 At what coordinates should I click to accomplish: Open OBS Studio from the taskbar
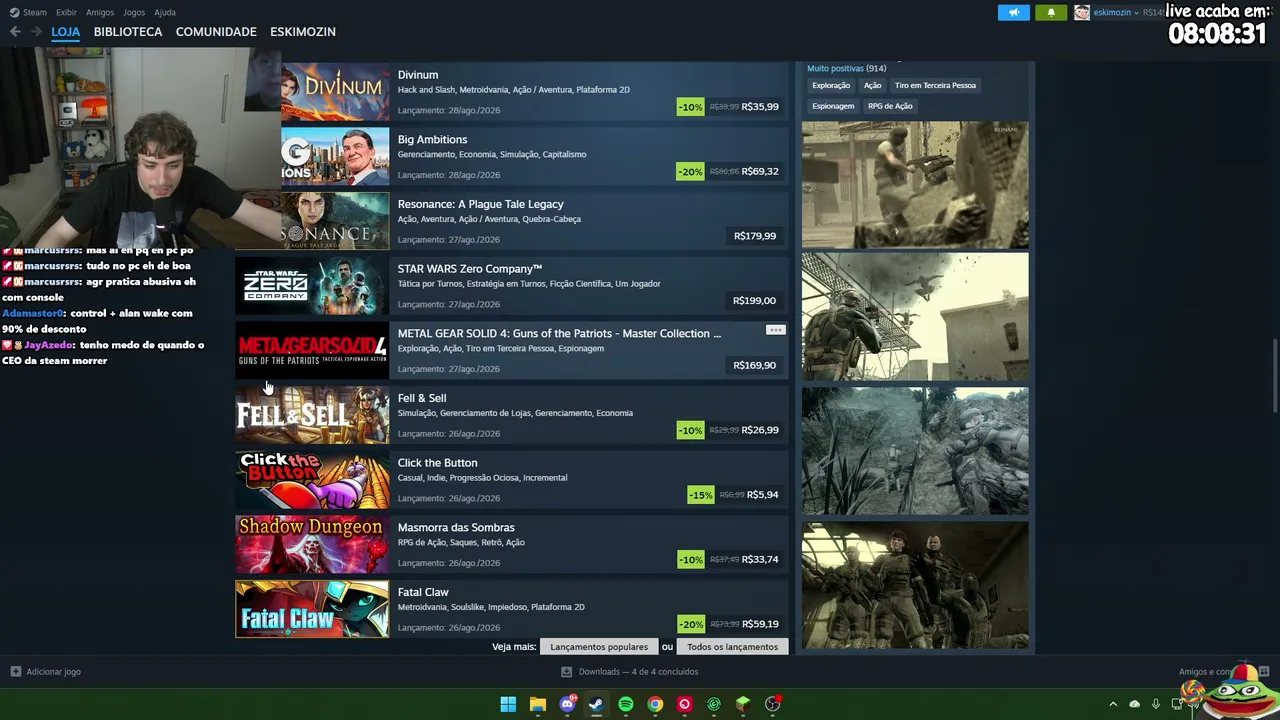[x=772, y=704]
